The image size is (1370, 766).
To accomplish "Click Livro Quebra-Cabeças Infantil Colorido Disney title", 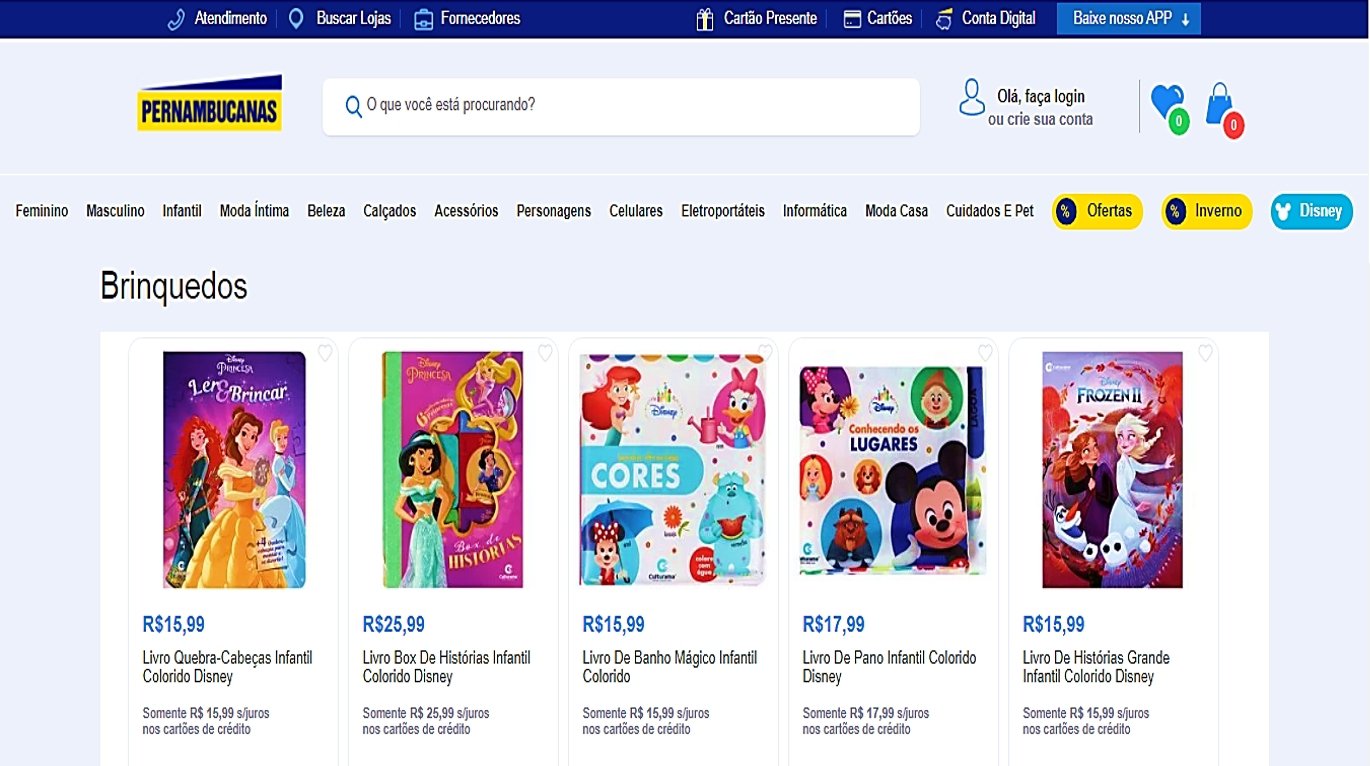I will point(228,667).
